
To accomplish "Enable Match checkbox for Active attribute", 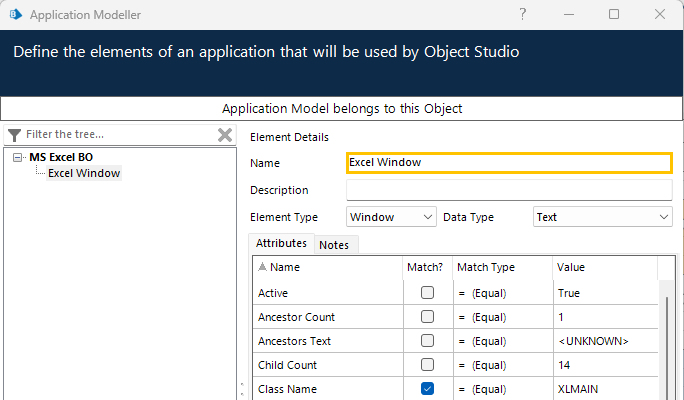I will coord(427,292).
